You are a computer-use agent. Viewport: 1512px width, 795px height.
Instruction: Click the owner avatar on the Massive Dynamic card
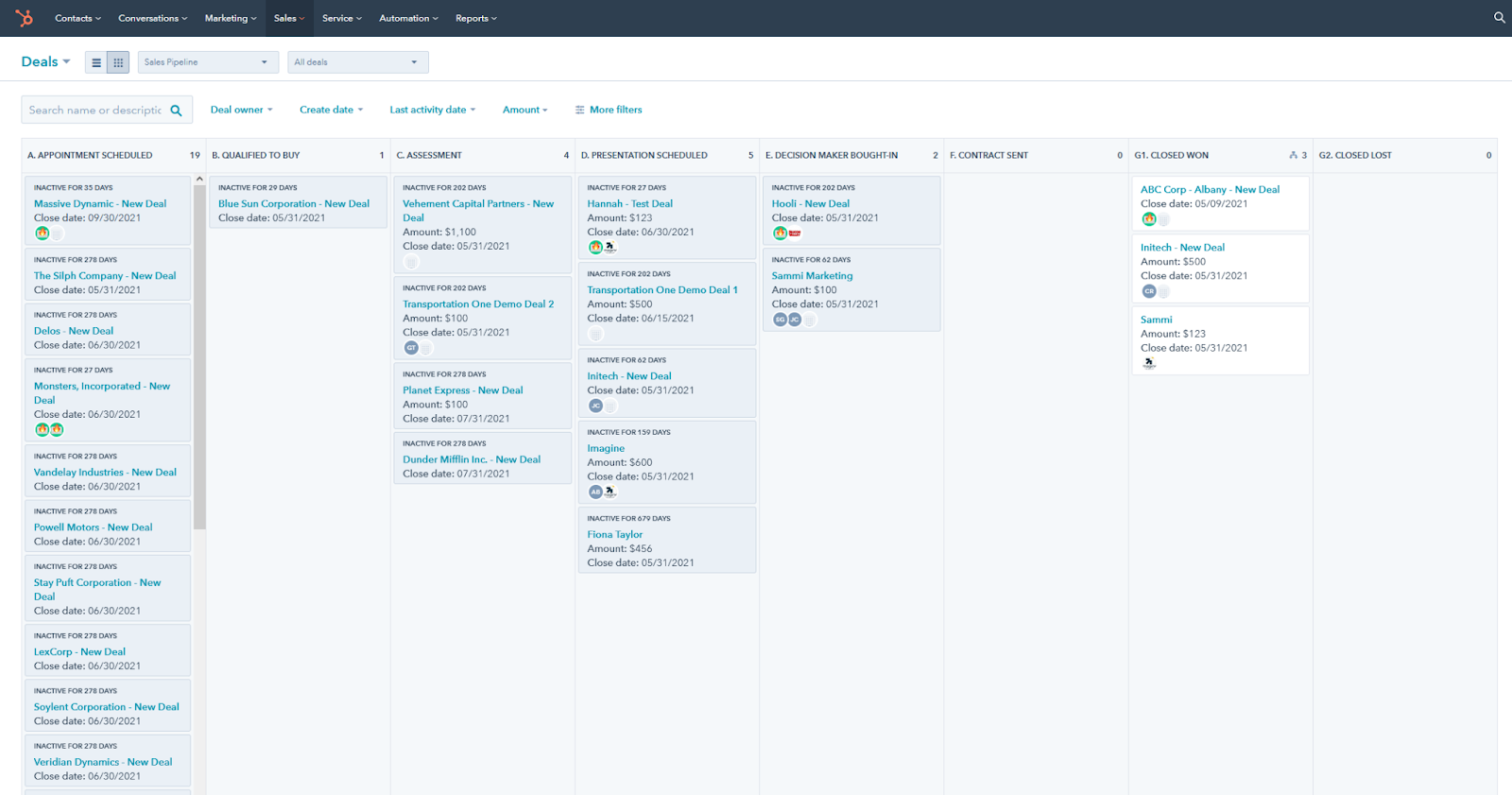[42, 233]
